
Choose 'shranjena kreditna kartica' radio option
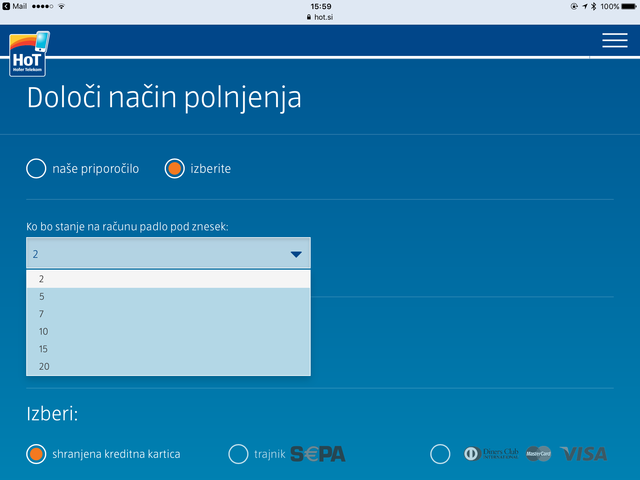click(36, 454)
